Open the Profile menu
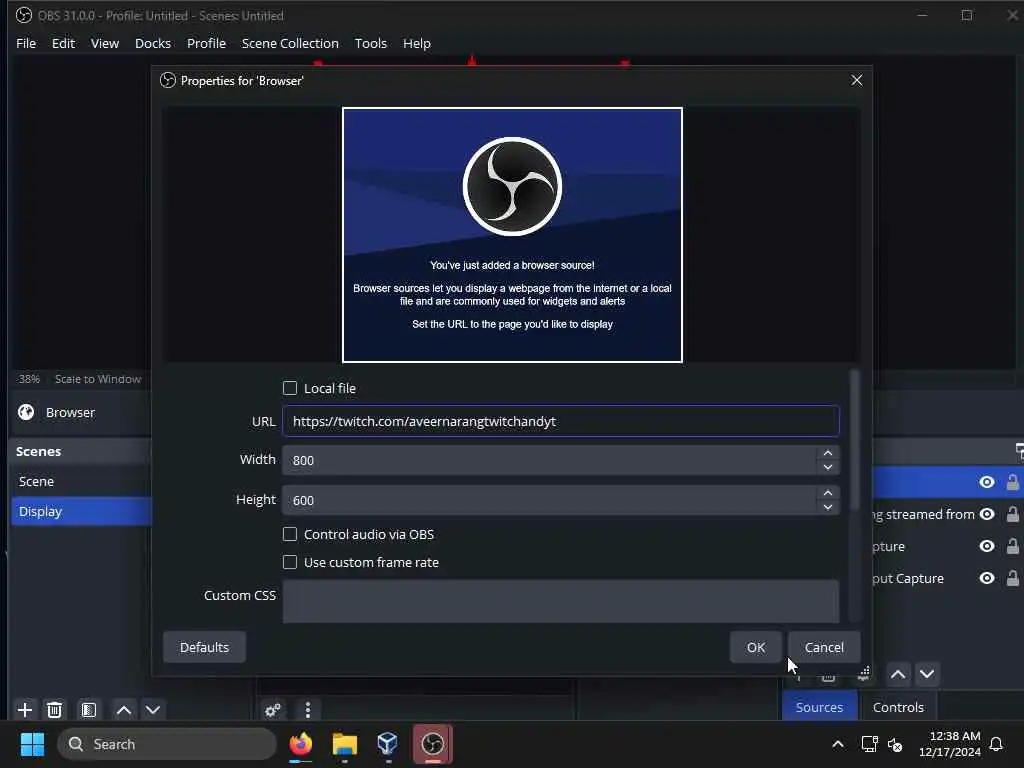 pyautogui.click(x=206, y=43)
